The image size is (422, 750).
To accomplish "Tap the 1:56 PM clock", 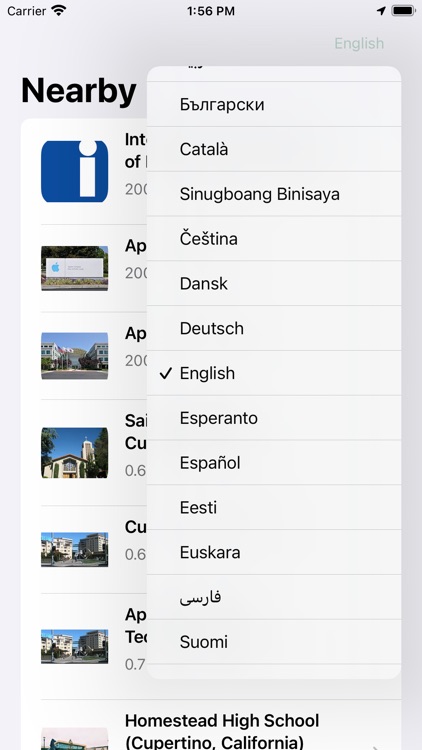I will click(211, 11).
